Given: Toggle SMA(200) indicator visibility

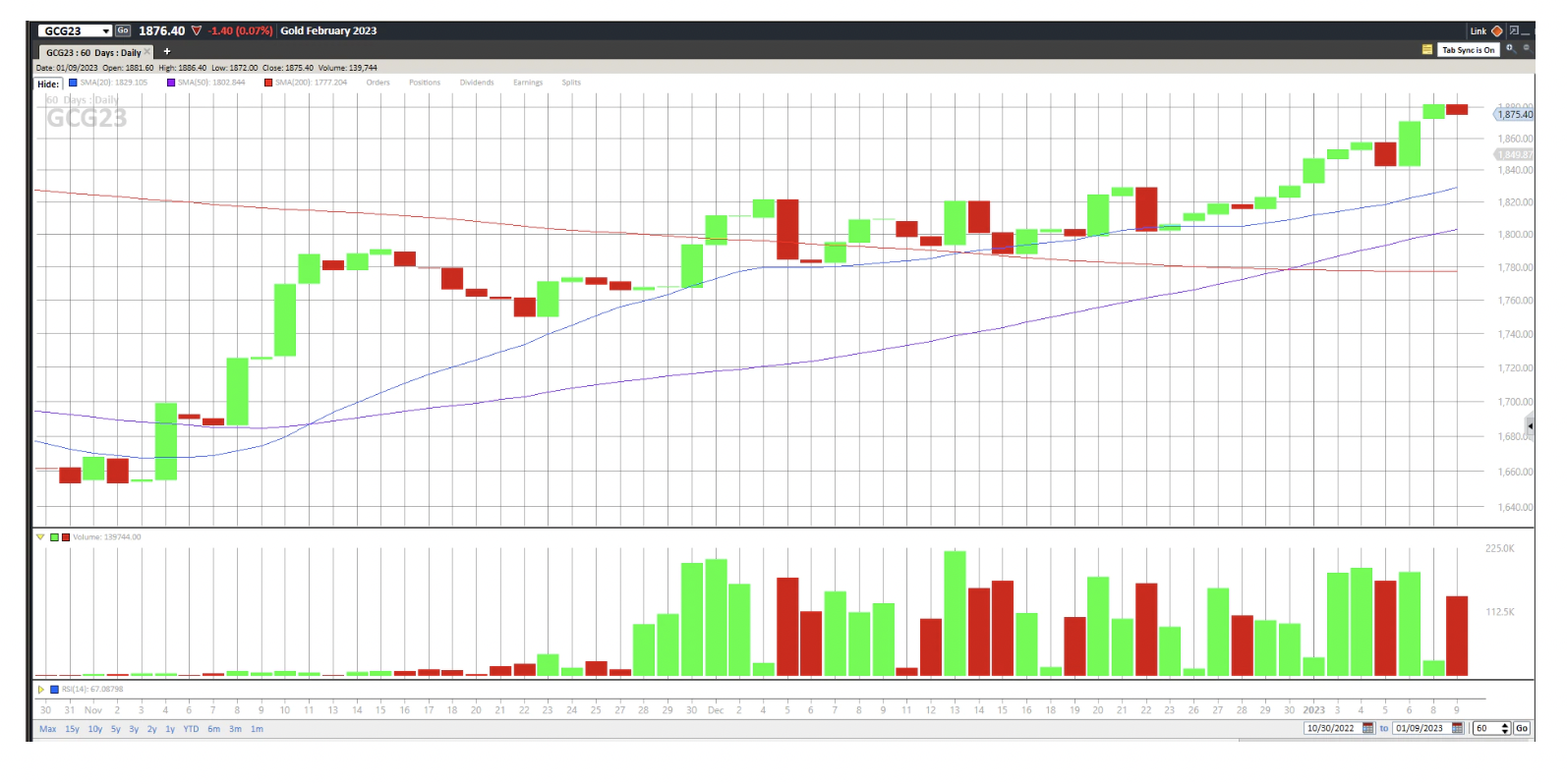Looking at the screenshot, I should tap(267, 83).
